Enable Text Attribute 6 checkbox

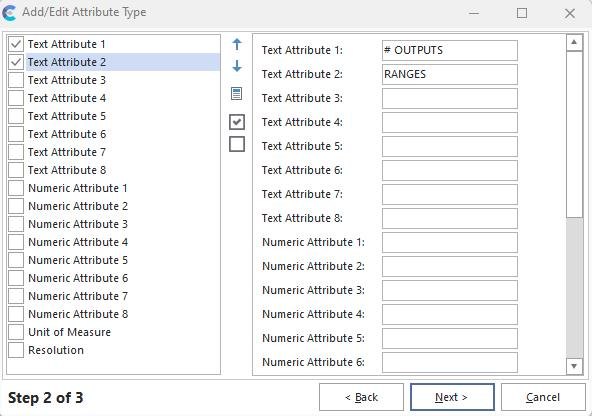point(16,134)
